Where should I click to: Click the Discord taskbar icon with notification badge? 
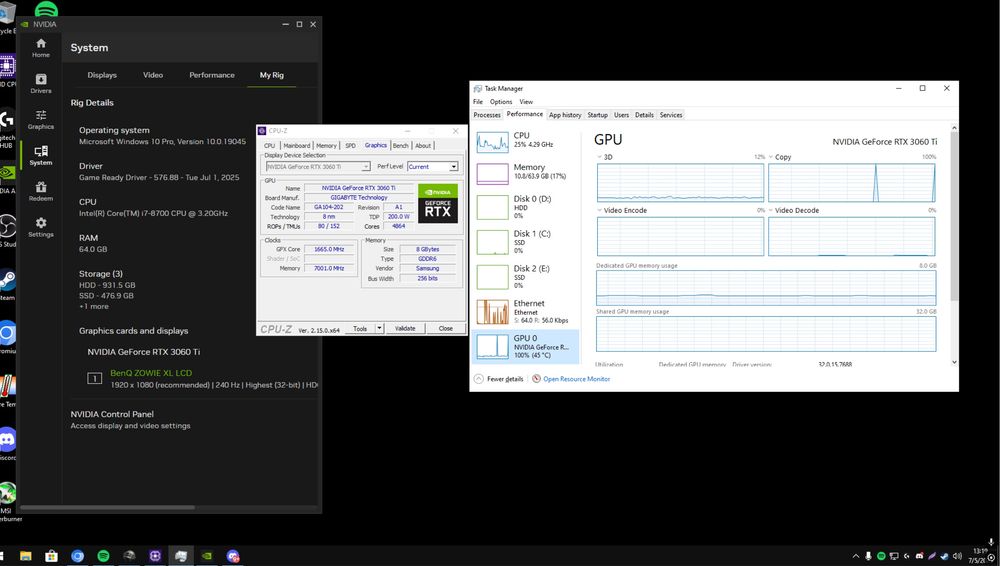pos(233,556)
